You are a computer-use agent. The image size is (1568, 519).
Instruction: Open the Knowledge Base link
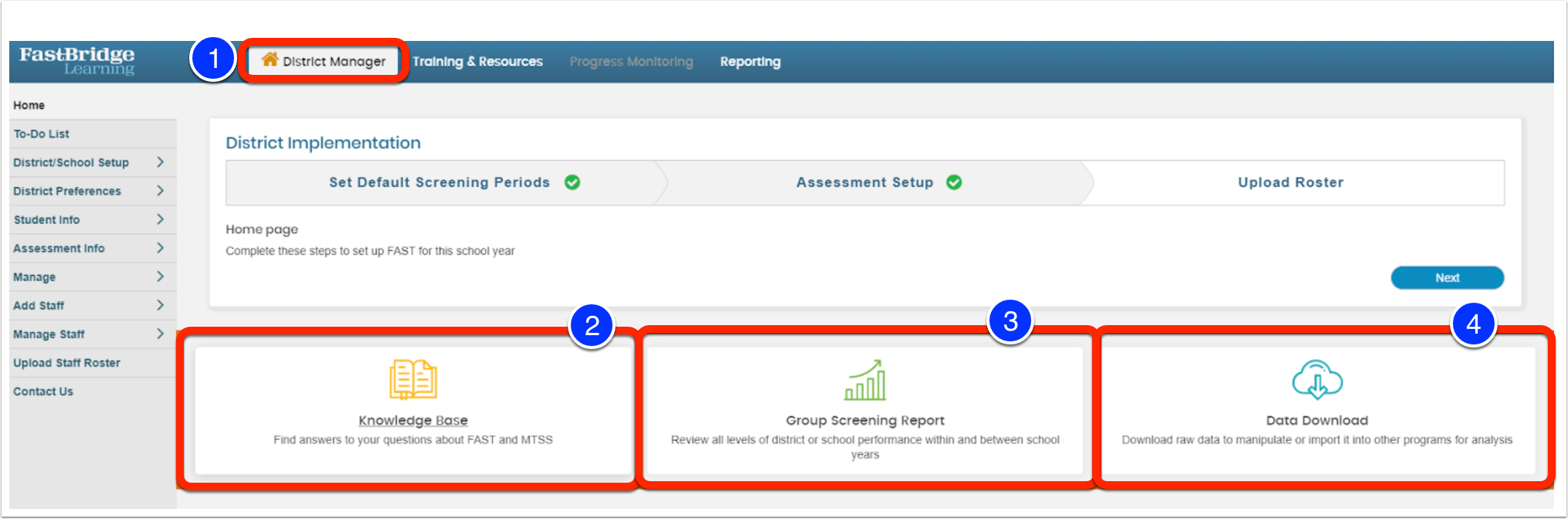click(x=413, y=420)
